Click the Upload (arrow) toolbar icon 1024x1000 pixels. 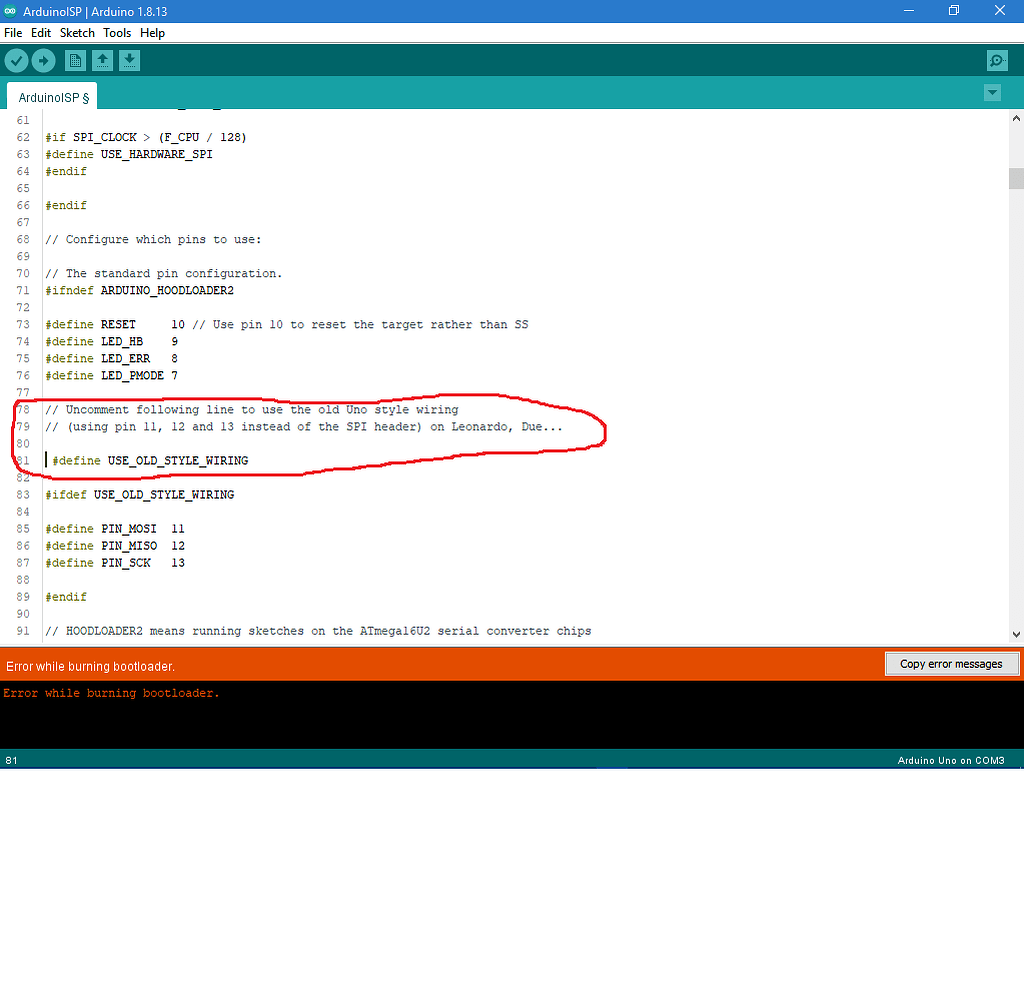coord(43,60)
